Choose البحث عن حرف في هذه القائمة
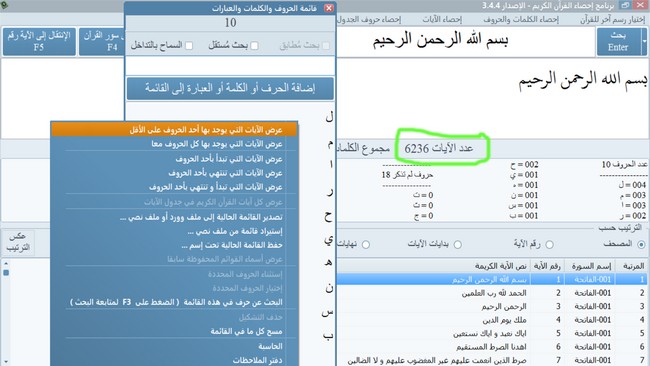The image size is (650, 366). [x=174, y=302]
